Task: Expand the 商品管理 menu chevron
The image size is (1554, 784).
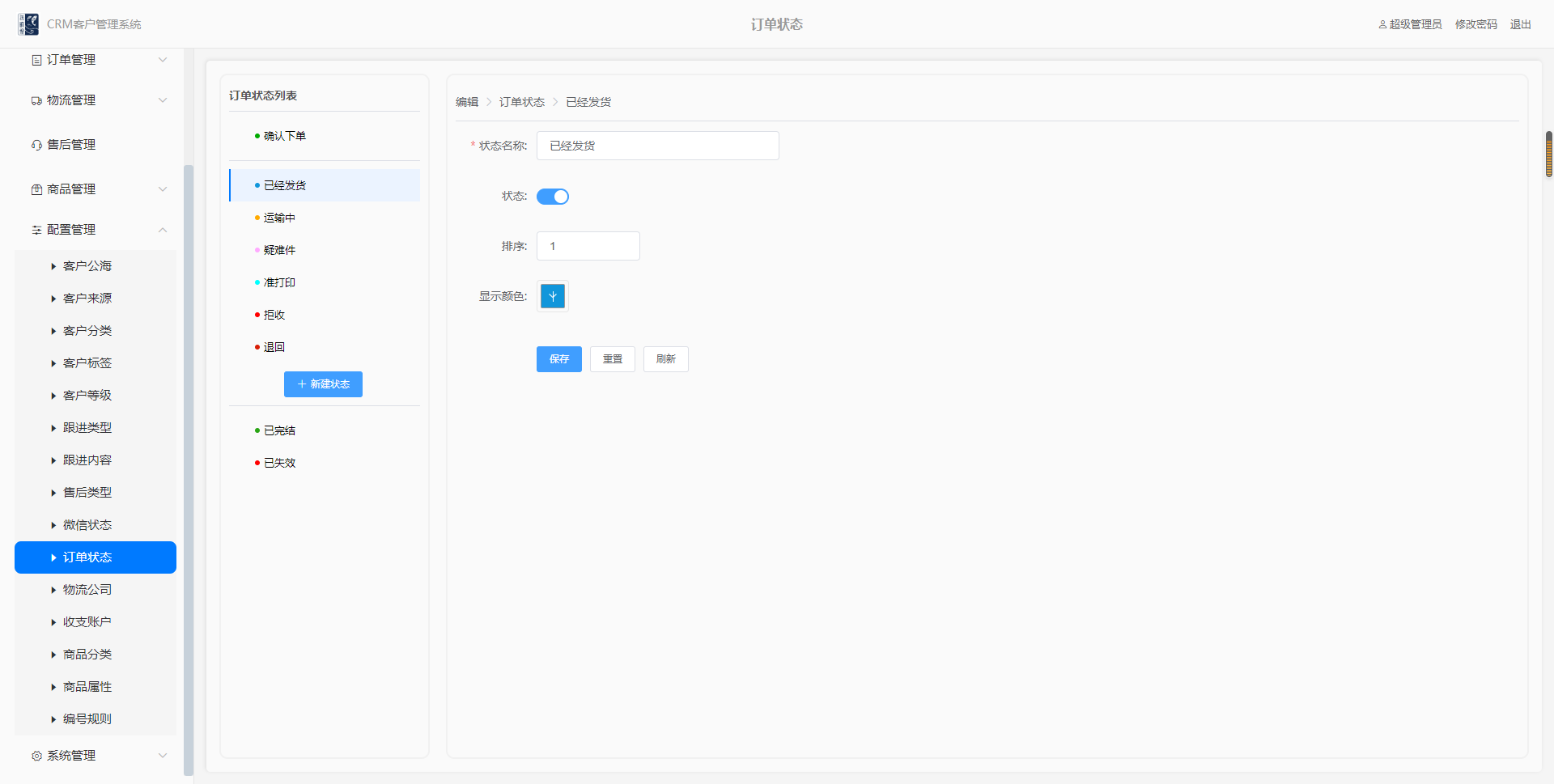Action: (x=163, y=189)
